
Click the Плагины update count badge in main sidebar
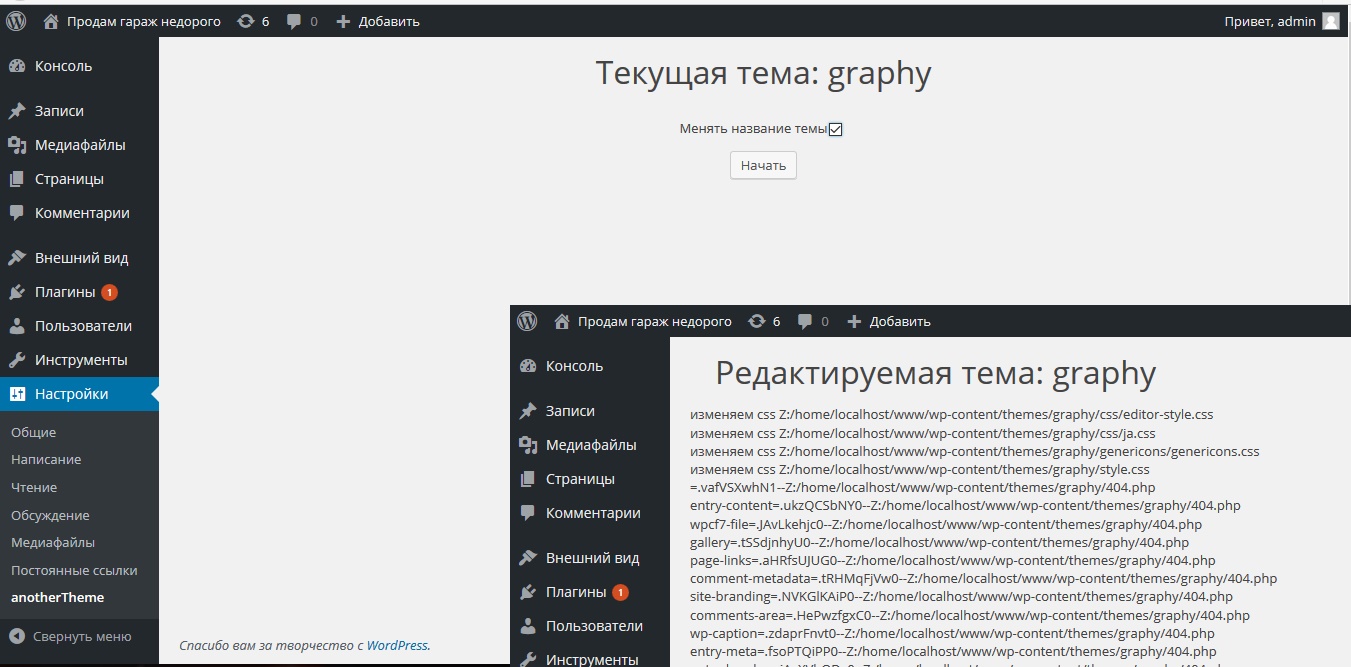[109, 293]
